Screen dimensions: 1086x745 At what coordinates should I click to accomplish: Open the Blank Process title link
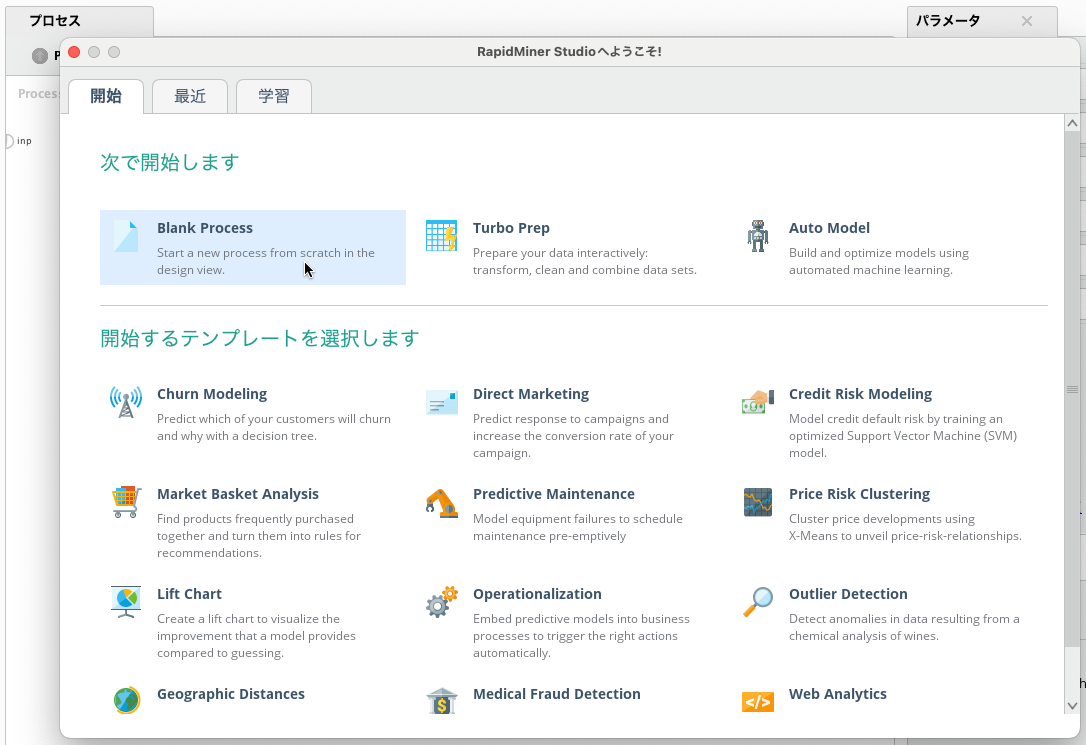(205, 228)
